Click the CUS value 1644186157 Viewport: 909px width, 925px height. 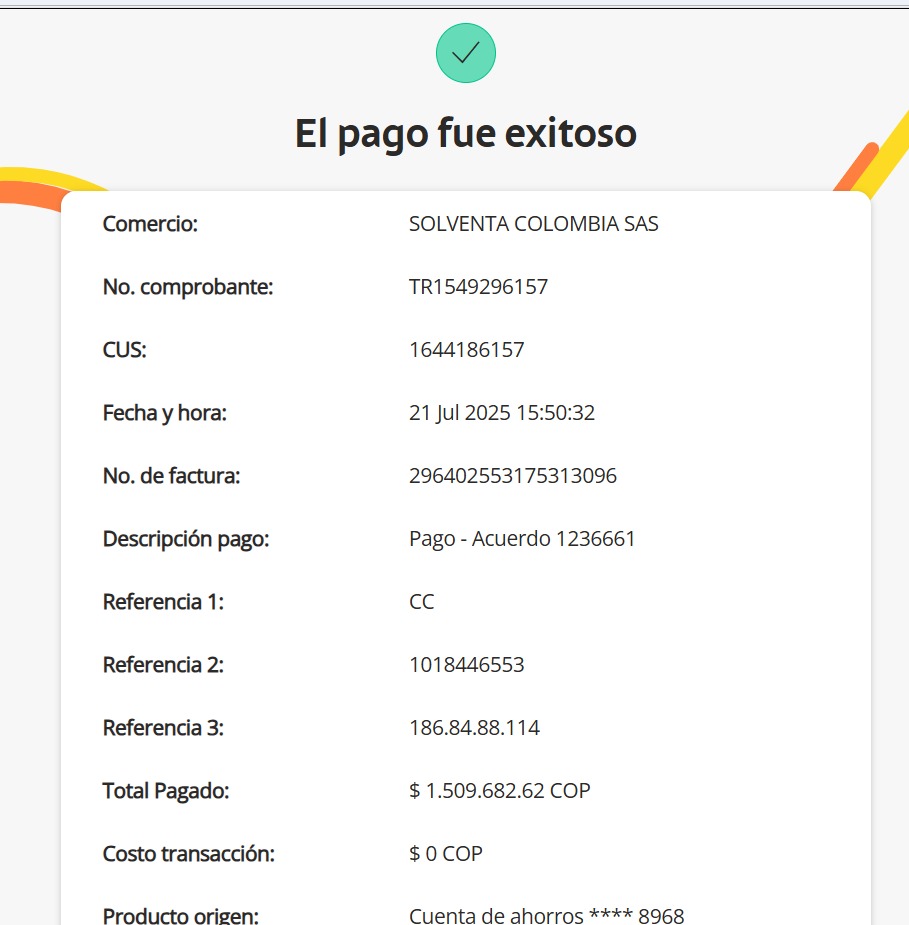pyautogui.click(x=466, y=350)
